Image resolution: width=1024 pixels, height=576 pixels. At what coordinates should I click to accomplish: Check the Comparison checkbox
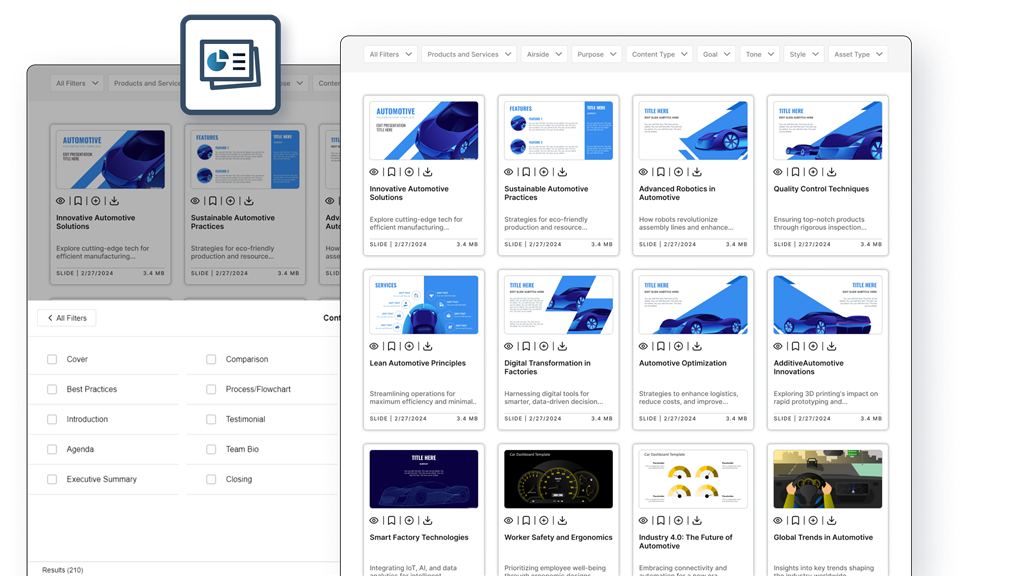[211, 359]
